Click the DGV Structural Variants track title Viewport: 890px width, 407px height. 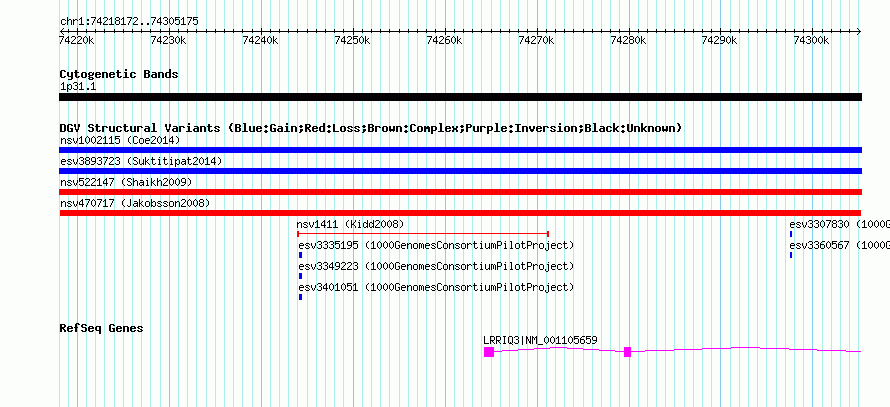371,128
